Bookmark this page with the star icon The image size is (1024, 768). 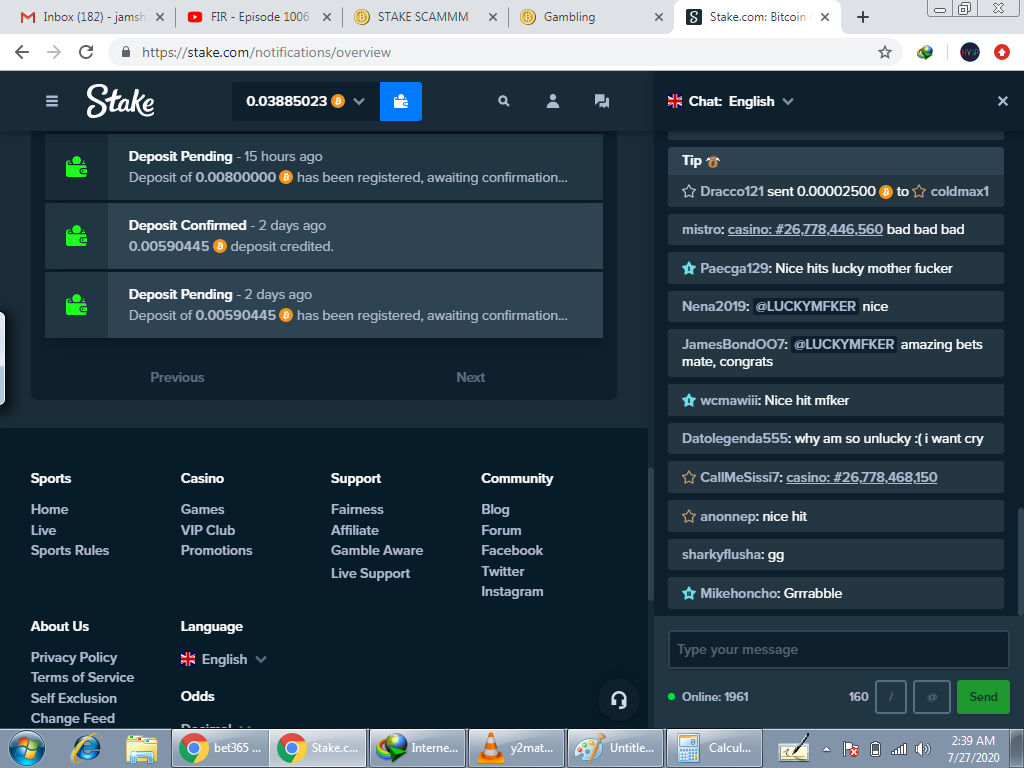[884, 52]
